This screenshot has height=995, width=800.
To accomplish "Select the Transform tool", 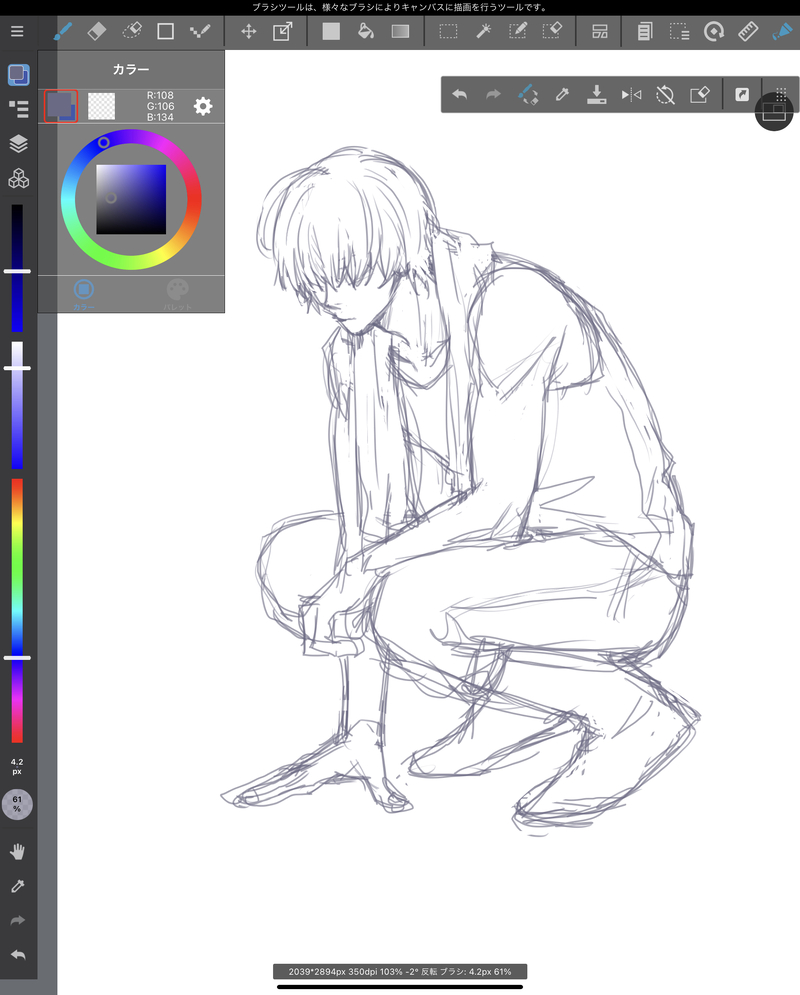I will click(282, 31).
